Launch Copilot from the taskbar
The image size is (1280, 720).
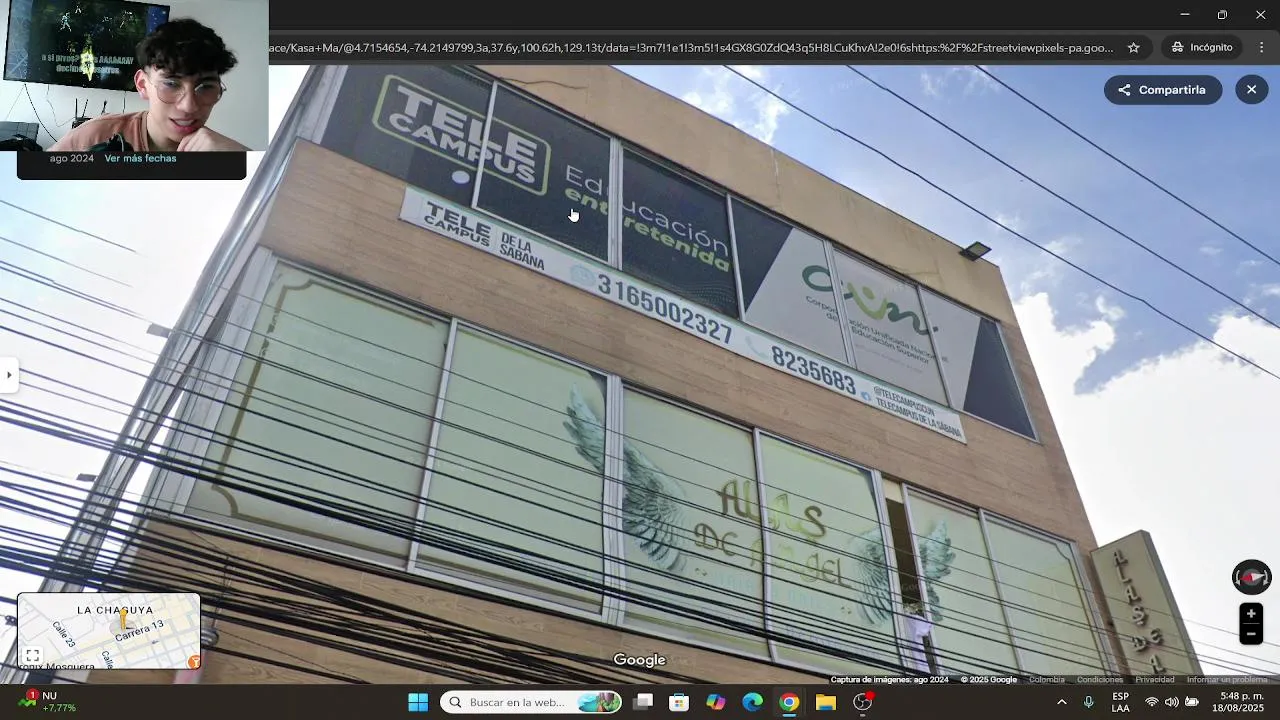[x=716, y=702]
